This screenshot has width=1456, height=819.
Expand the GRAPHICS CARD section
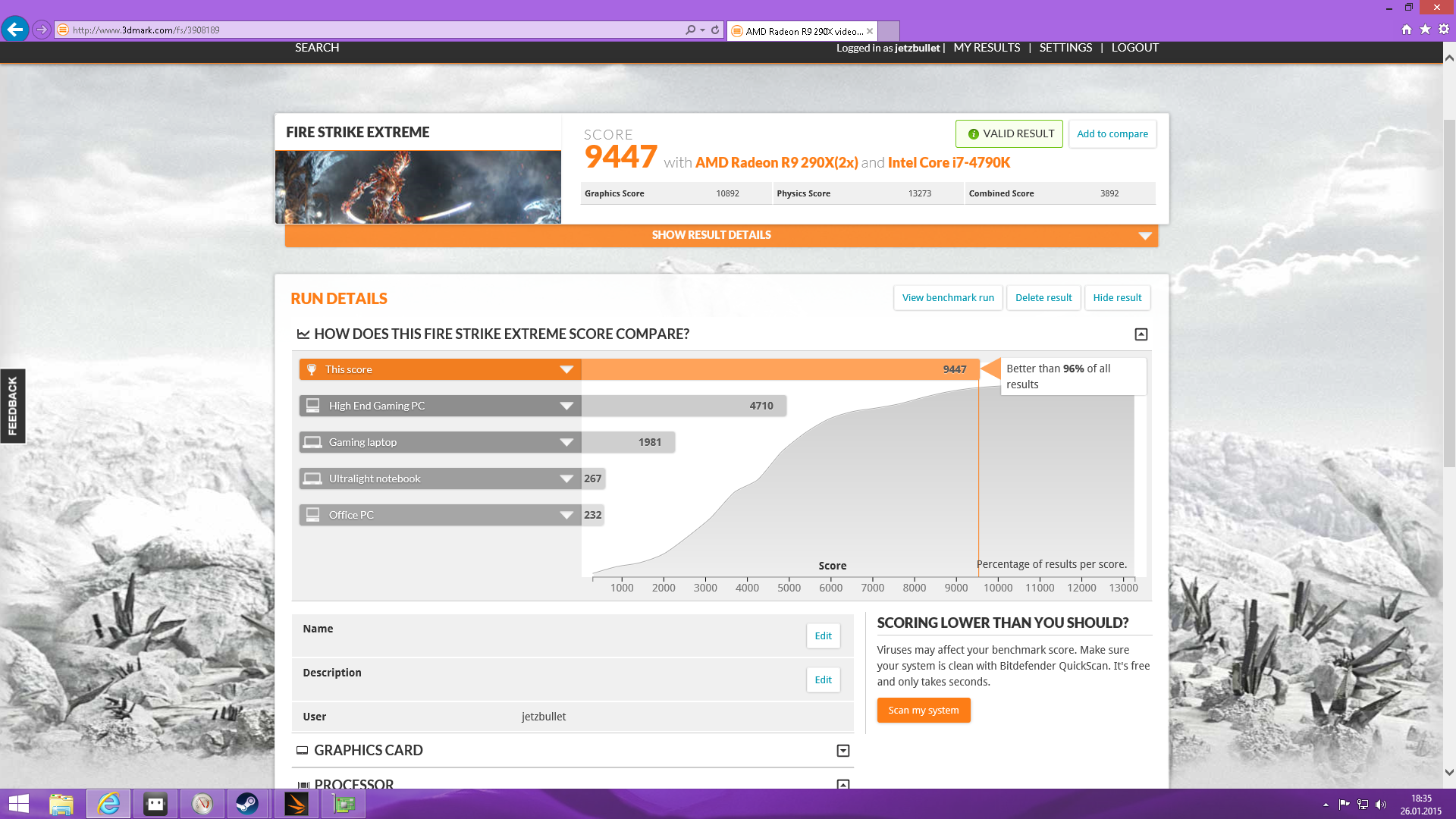pyautogui.click(x=843, y=751)
